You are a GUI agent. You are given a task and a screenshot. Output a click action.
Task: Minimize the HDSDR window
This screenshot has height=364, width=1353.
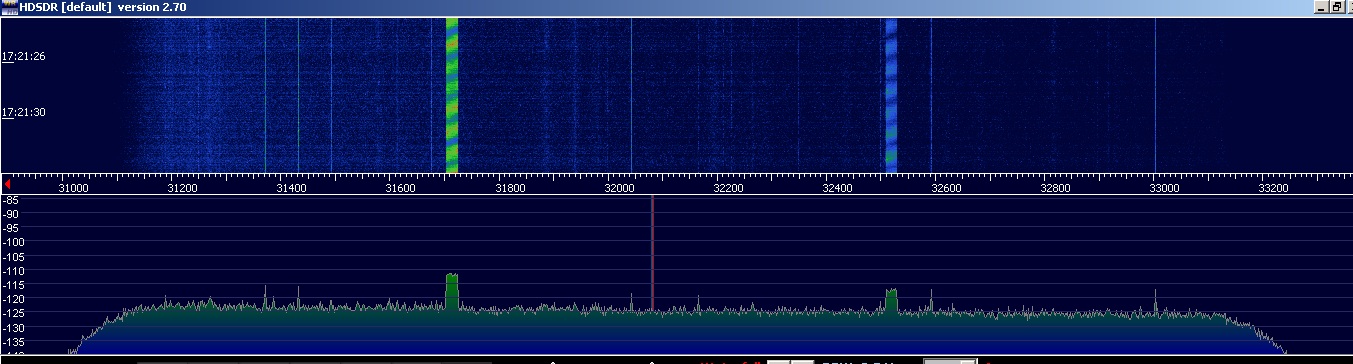pyautogui.click(x=1321, y=7)
